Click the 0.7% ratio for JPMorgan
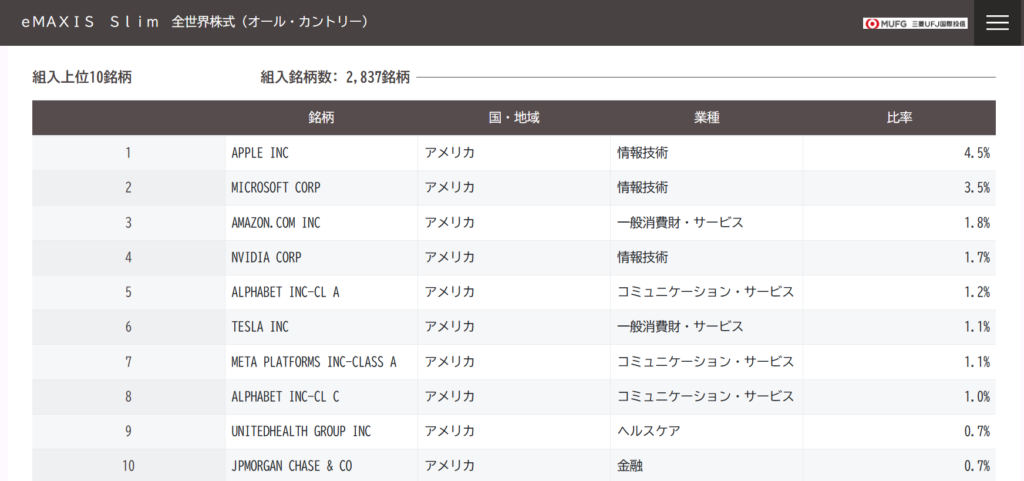 [977, 466]
